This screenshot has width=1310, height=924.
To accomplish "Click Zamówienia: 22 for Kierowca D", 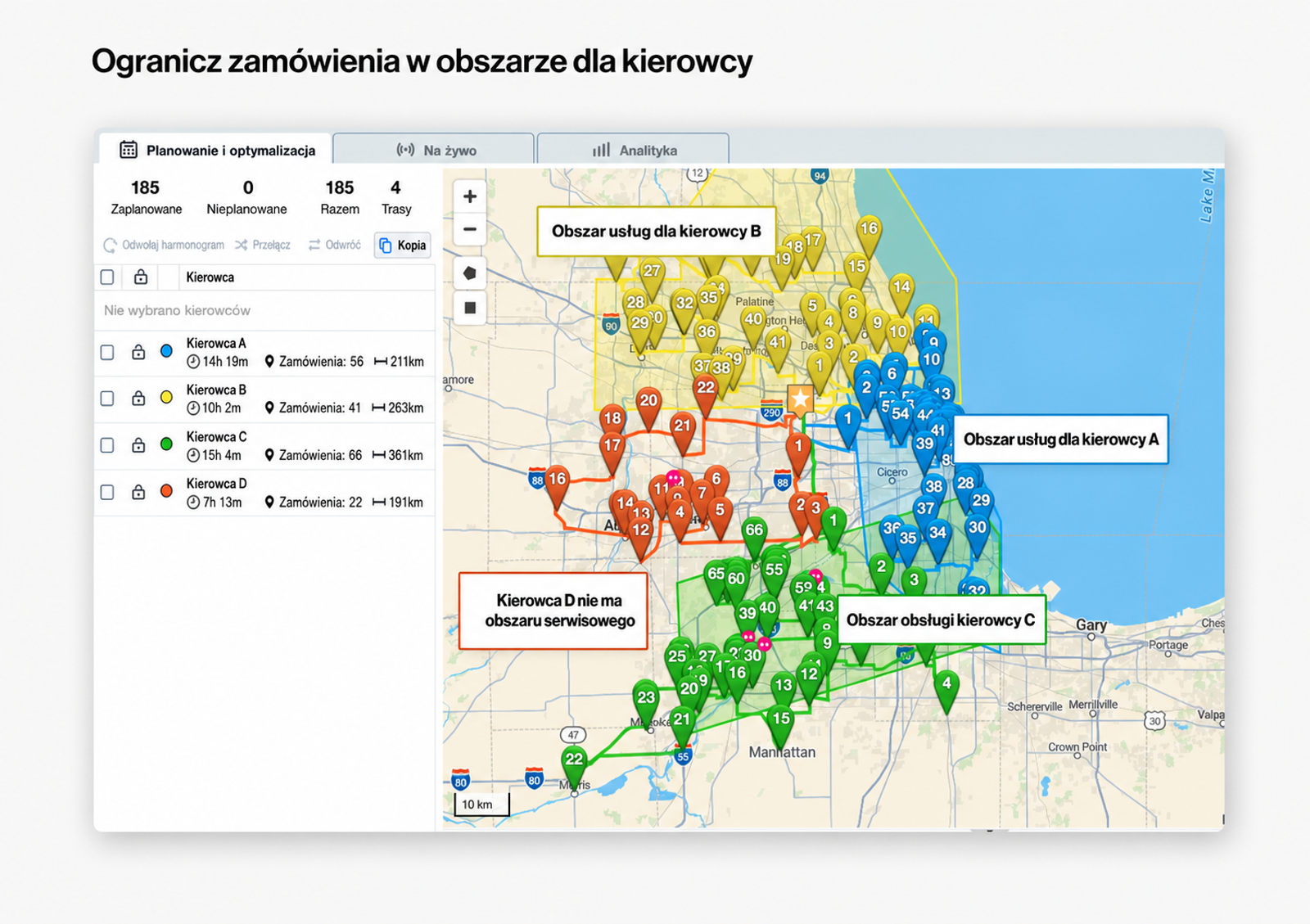I will (x=313, y=503).
